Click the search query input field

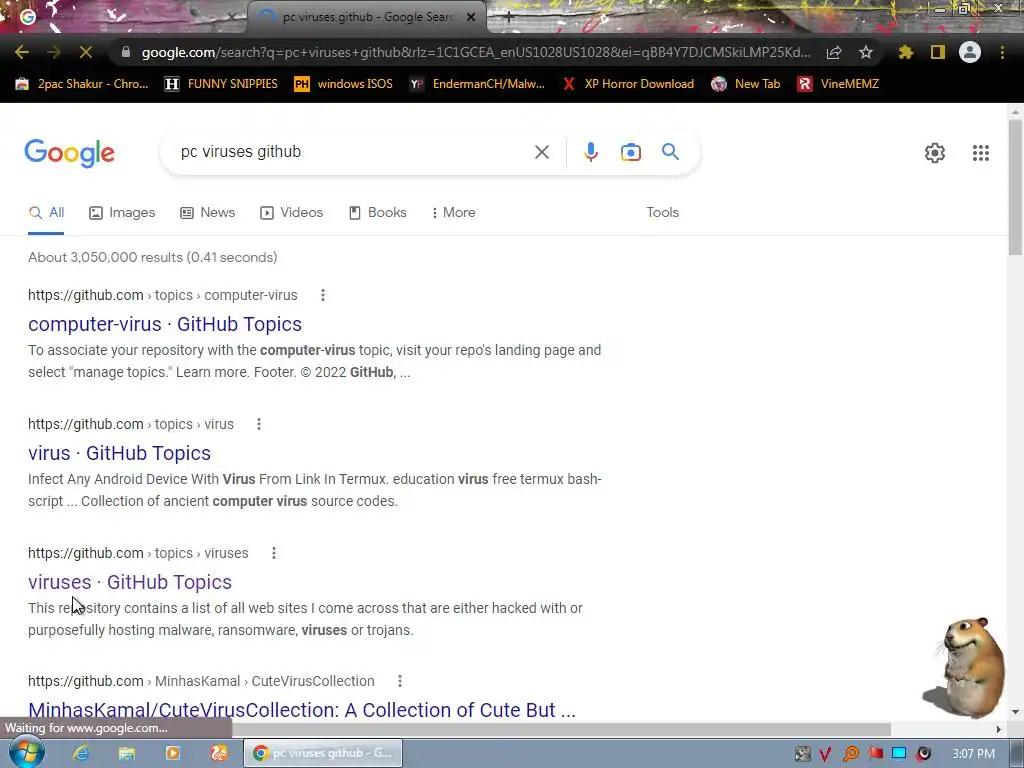click(x=353, y=152)
